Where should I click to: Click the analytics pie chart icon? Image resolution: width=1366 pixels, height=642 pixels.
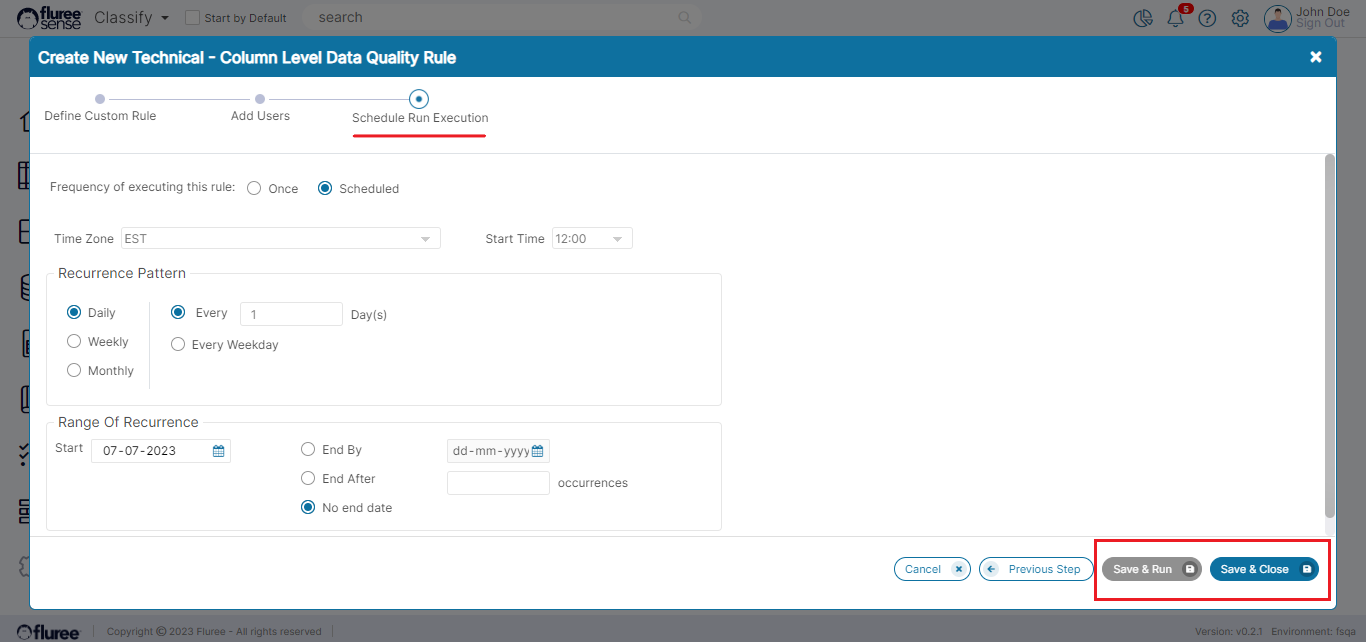1143,18
